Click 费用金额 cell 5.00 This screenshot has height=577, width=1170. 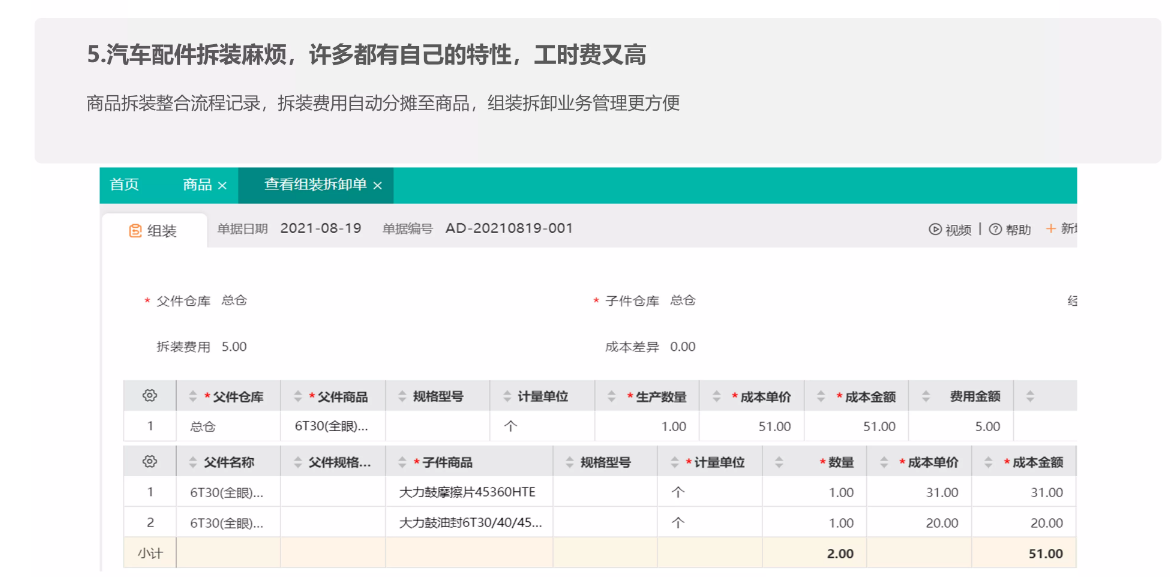click(x=960, y=426)
